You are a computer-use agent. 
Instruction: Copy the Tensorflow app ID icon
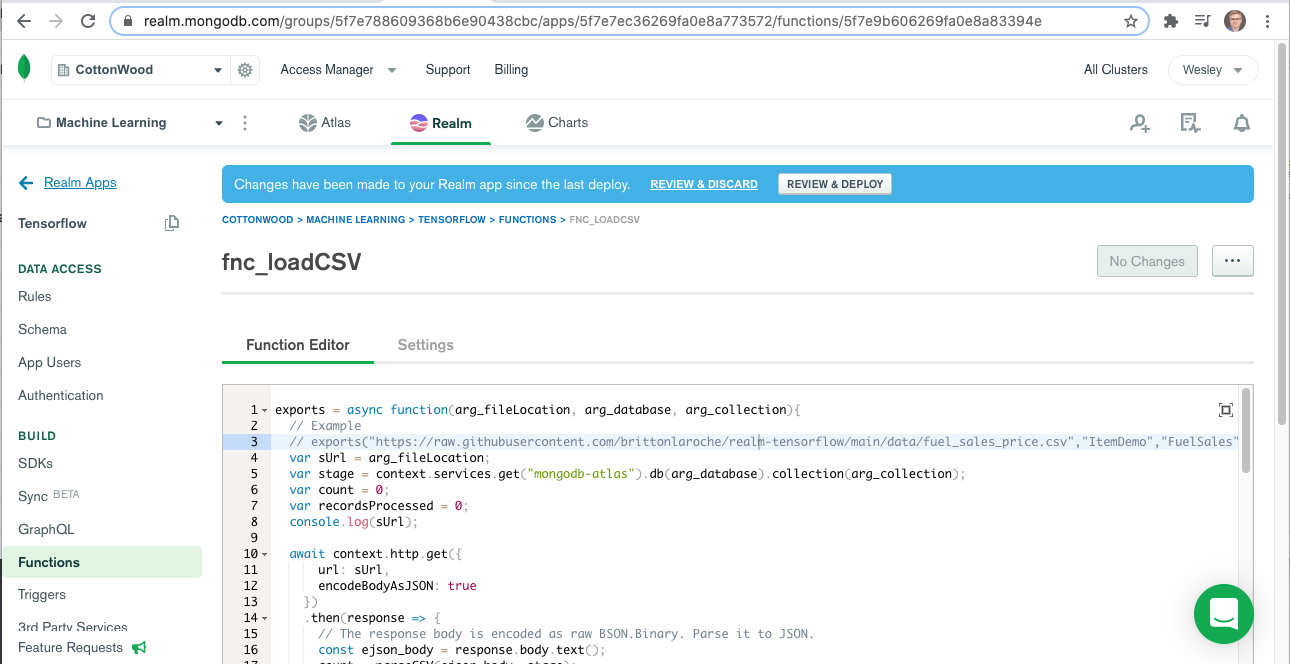click(x=172, y=223)
